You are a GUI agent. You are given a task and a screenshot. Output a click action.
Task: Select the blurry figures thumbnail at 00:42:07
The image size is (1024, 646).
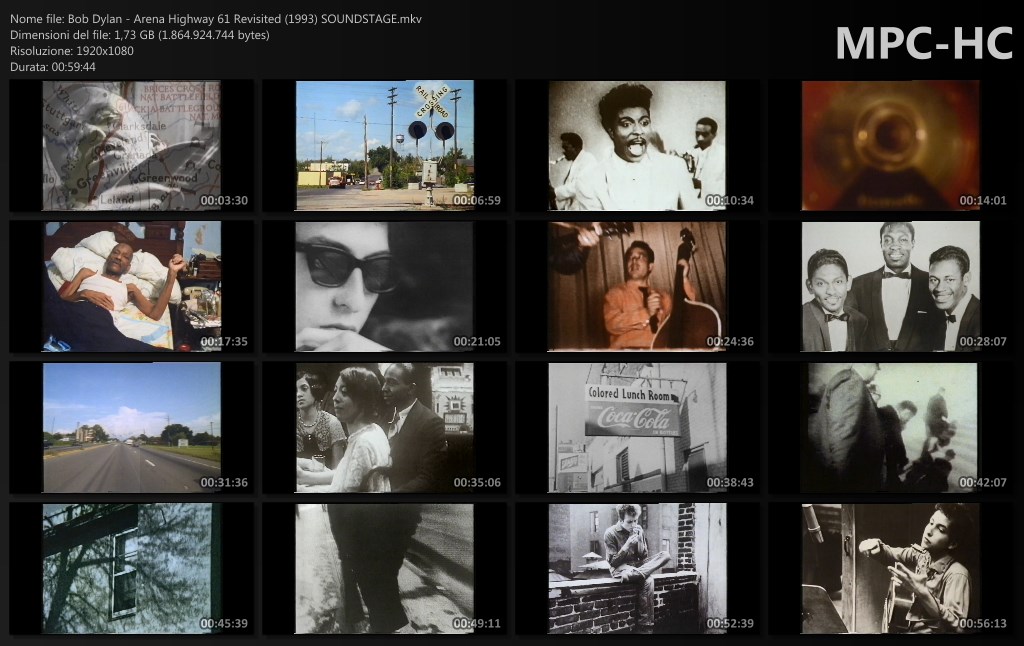[891, 427]
